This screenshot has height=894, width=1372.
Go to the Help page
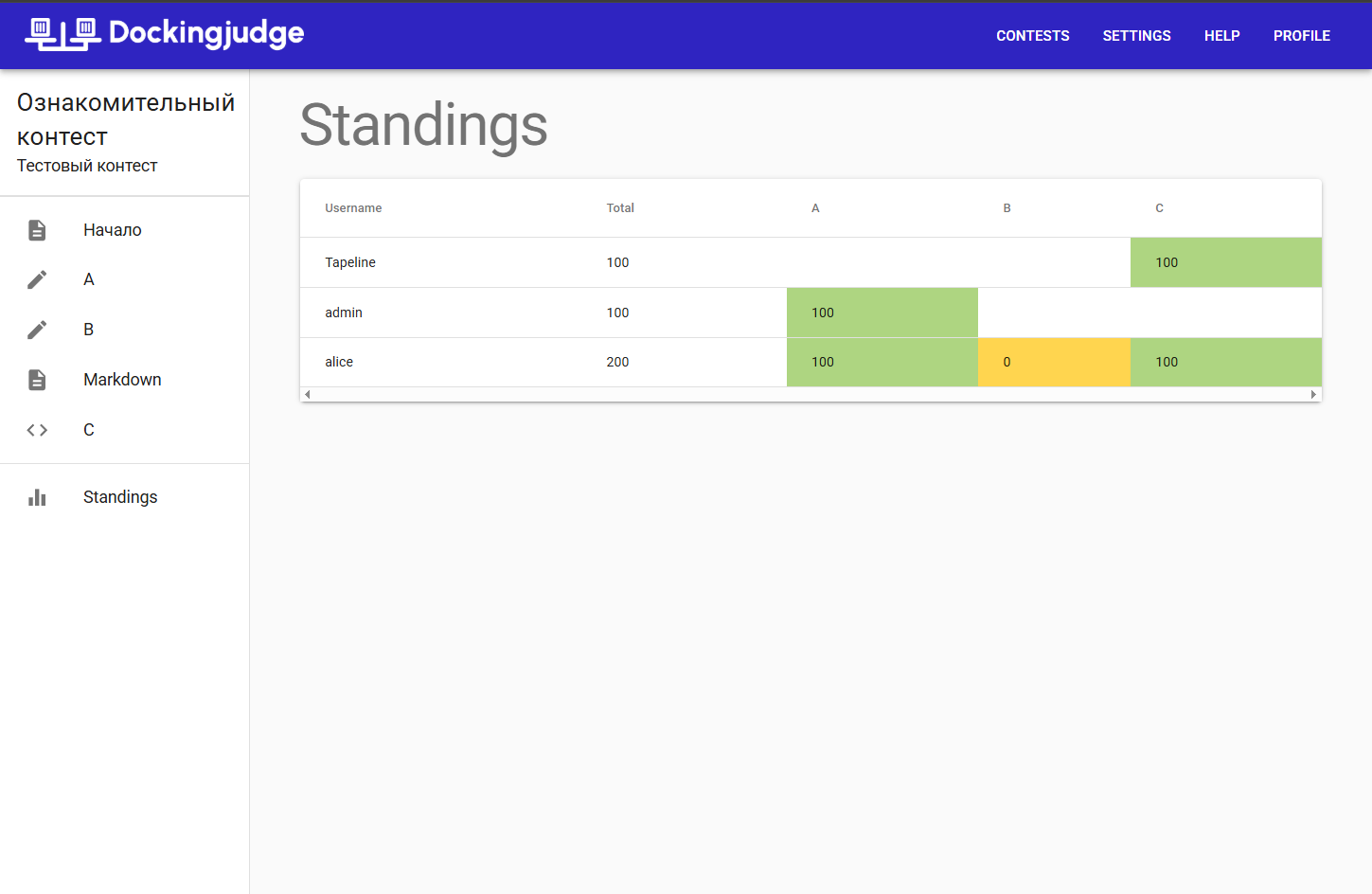pyautogui.click(x=1221, y=36)
